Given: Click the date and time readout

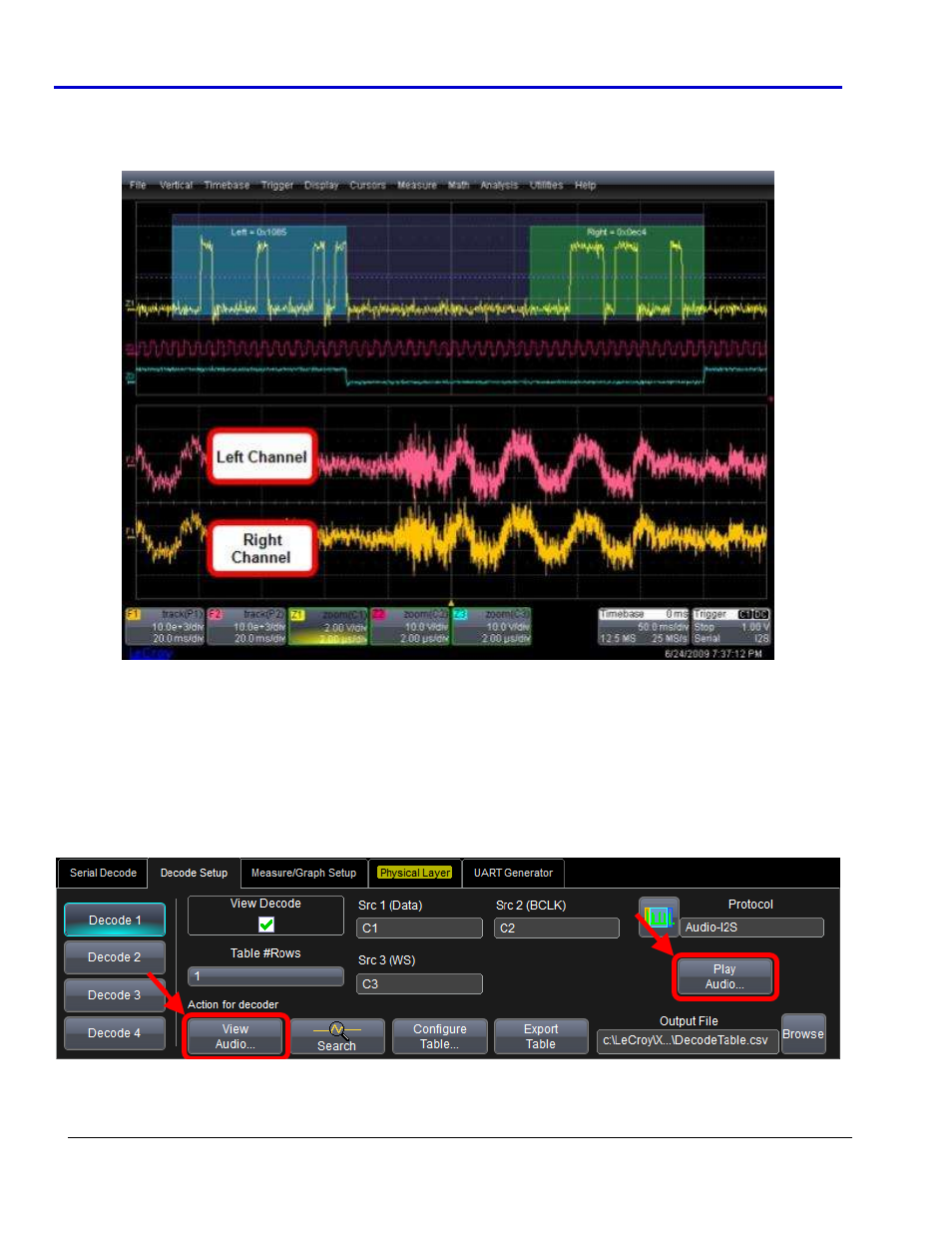Looking at the screenshot, I should 713,654.
